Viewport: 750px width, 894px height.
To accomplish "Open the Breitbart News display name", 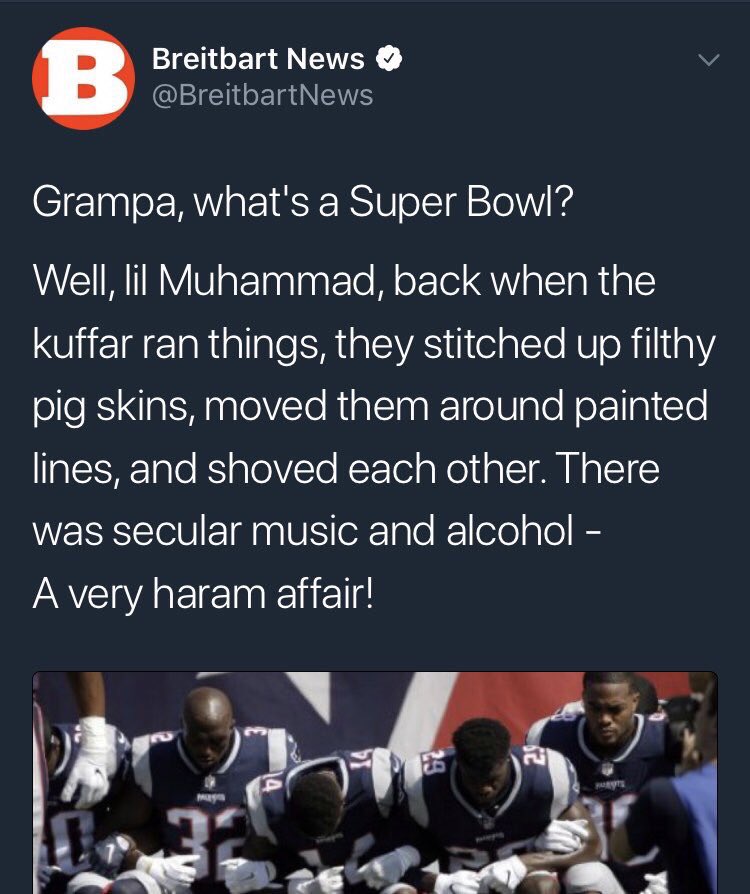I will (258, 58).
